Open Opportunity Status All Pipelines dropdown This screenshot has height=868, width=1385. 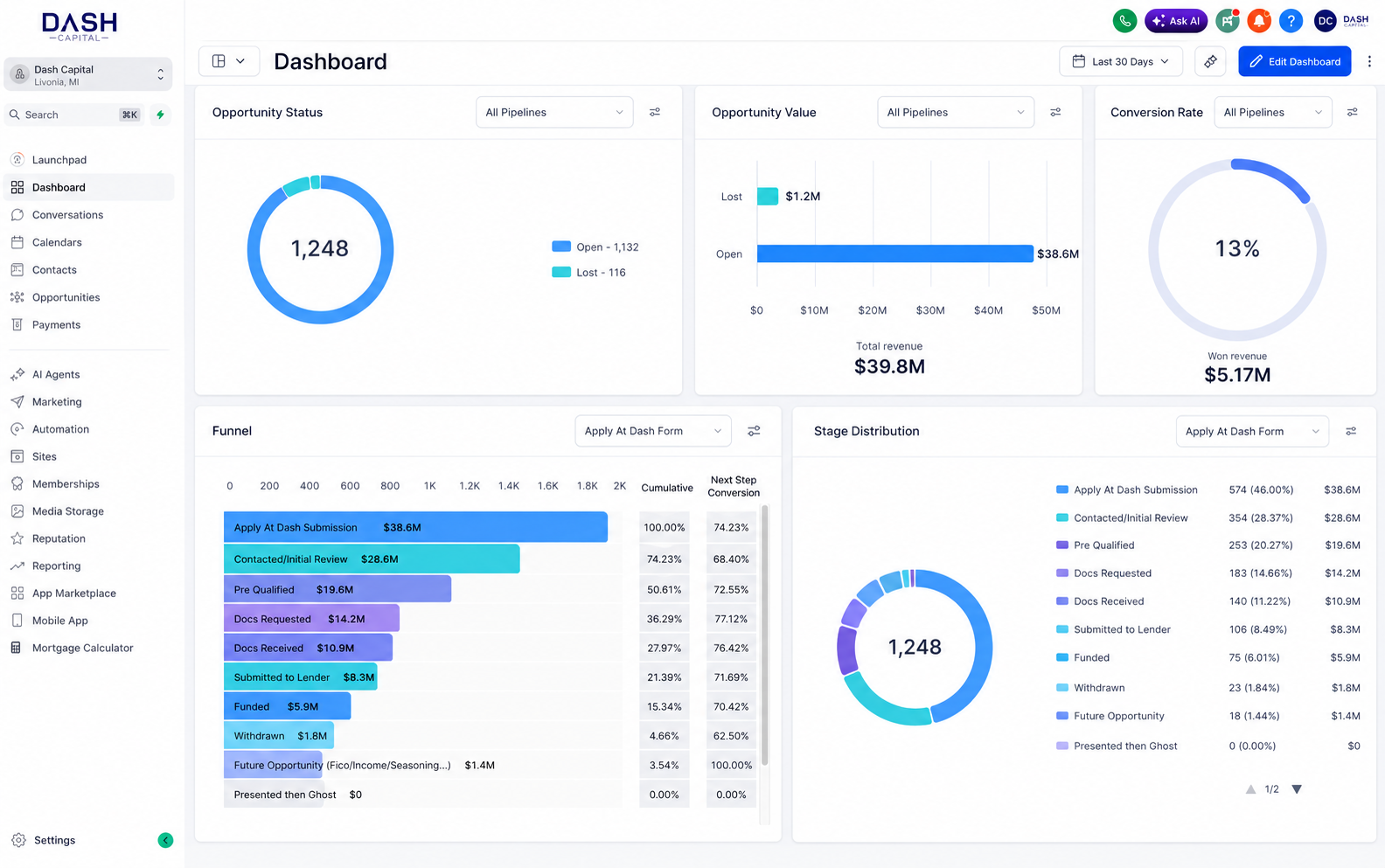[x=554, y=112]
